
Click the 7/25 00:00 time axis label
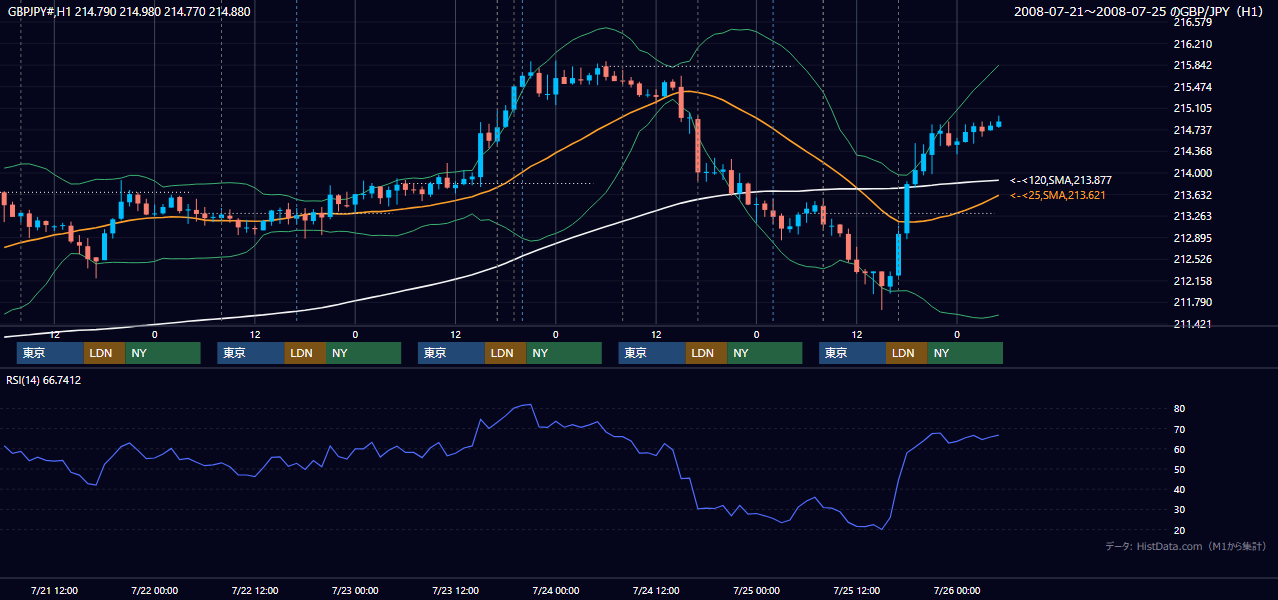[x=756, y=590]
